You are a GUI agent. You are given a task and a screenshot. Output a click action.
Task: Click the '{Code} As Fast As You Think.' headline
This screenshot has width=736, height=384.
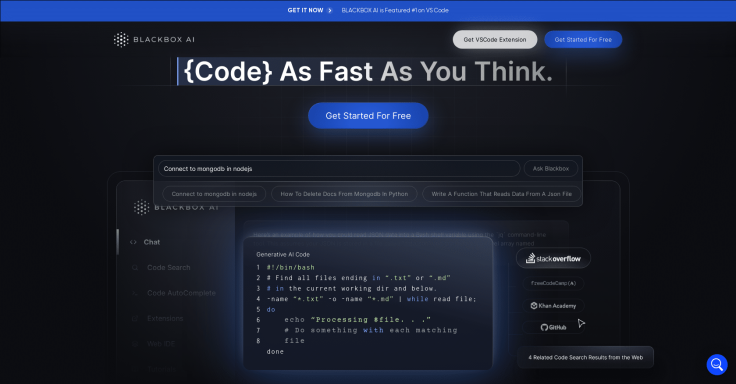click(368, 72)
